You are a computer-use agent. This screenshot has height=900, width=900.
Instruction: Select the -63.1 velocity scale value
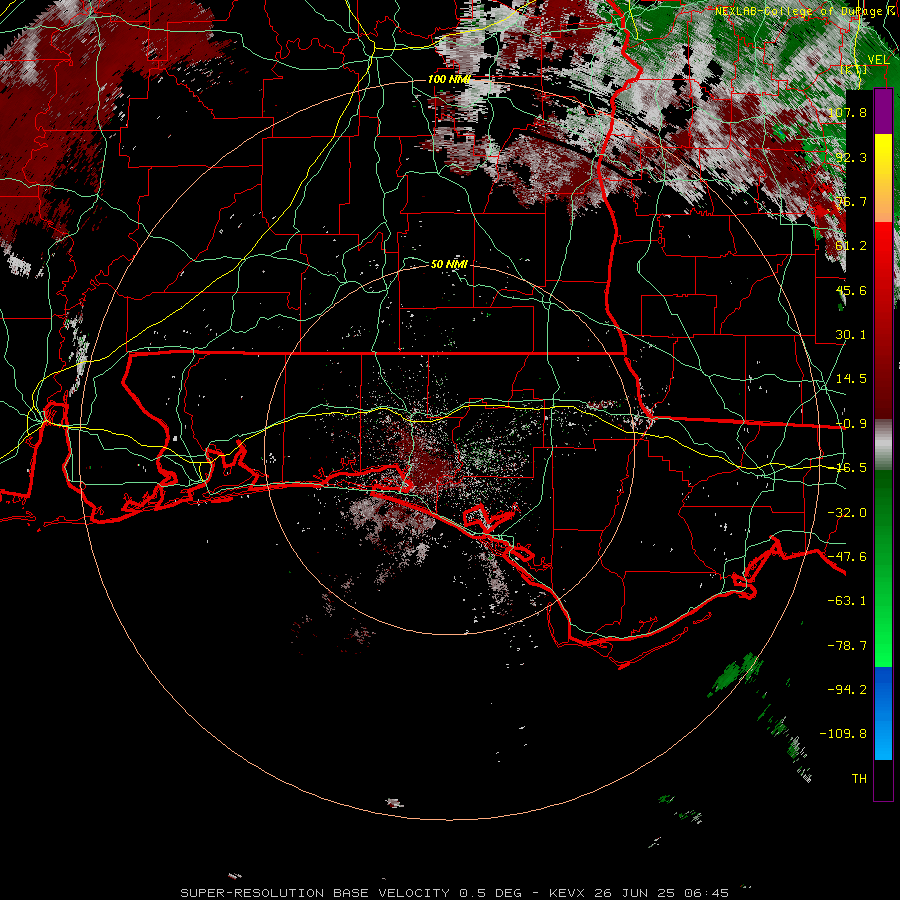coord(847,601)
